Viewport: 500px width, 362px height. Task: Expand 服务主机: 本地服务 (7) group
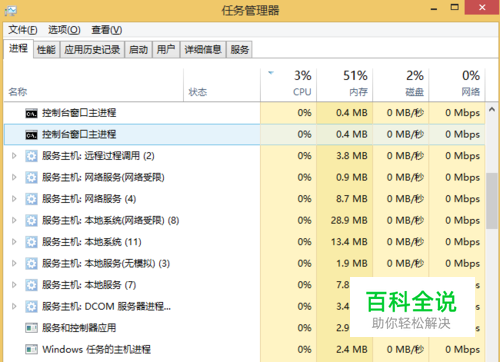point(14,285)
